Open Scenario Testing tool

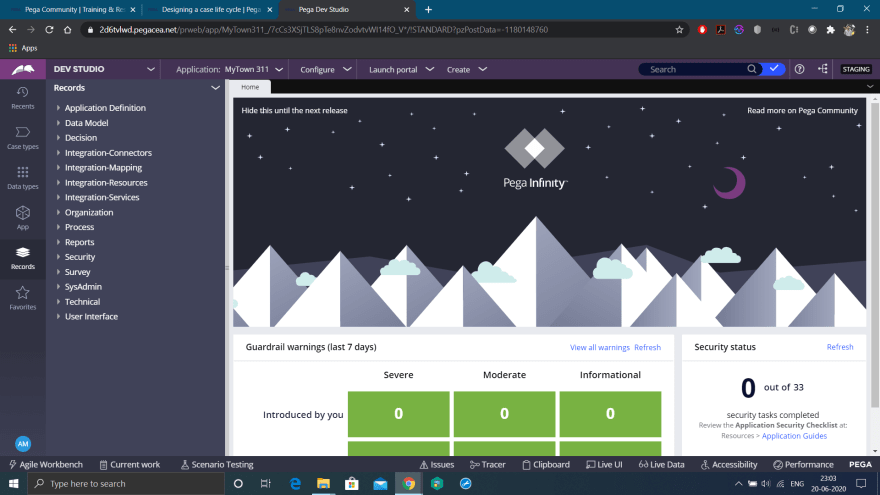(217, 465)
